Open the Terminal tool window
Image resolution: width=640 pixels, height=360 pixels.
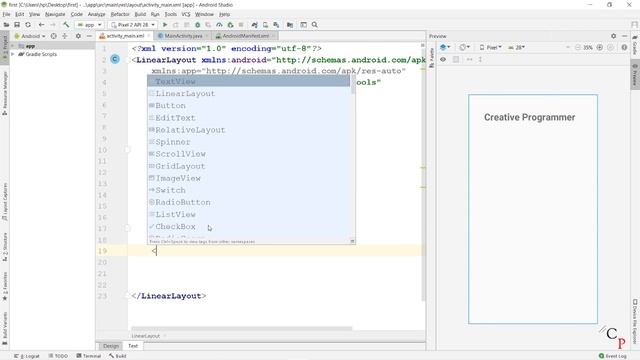pyautogui.click(x=89, y=356)
